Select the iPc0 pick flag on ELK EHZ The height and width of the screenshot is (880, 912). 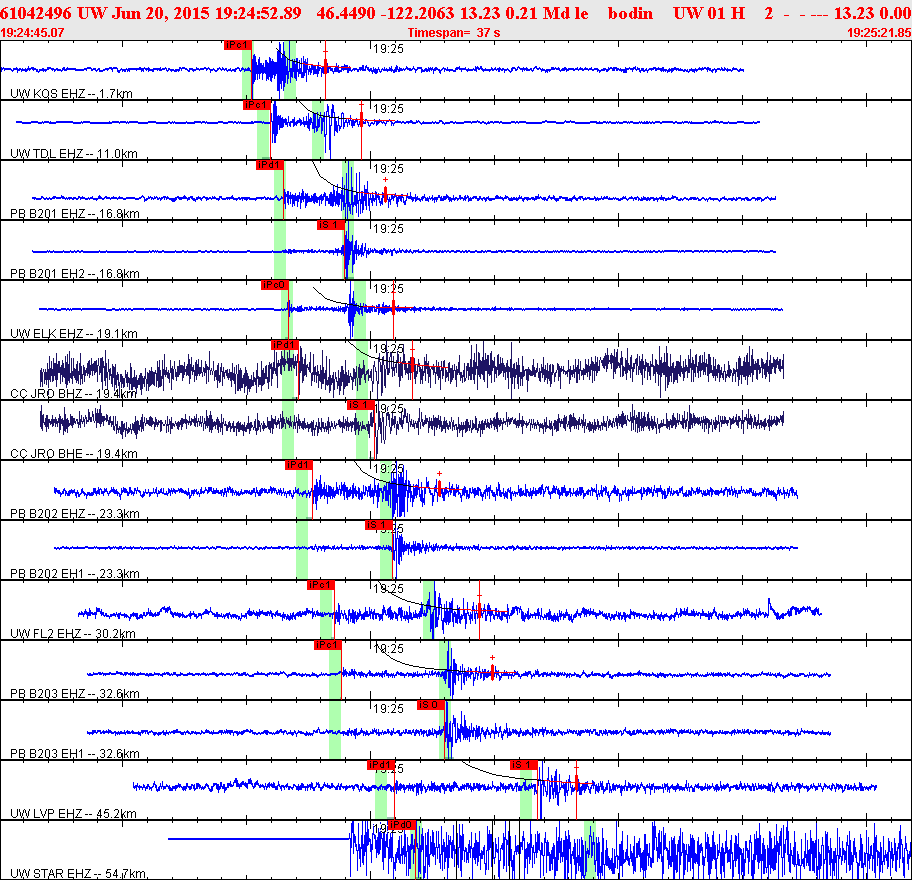[x=275, y=285]
